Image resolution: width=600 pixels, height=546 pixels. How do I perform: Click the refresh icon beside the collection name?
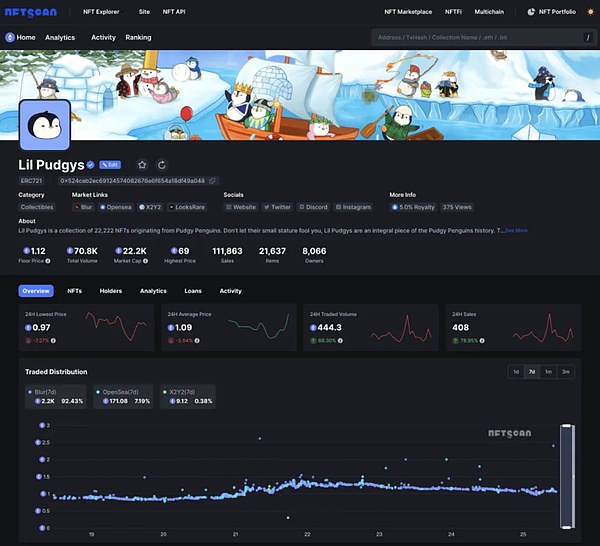(x=162, y=165)
